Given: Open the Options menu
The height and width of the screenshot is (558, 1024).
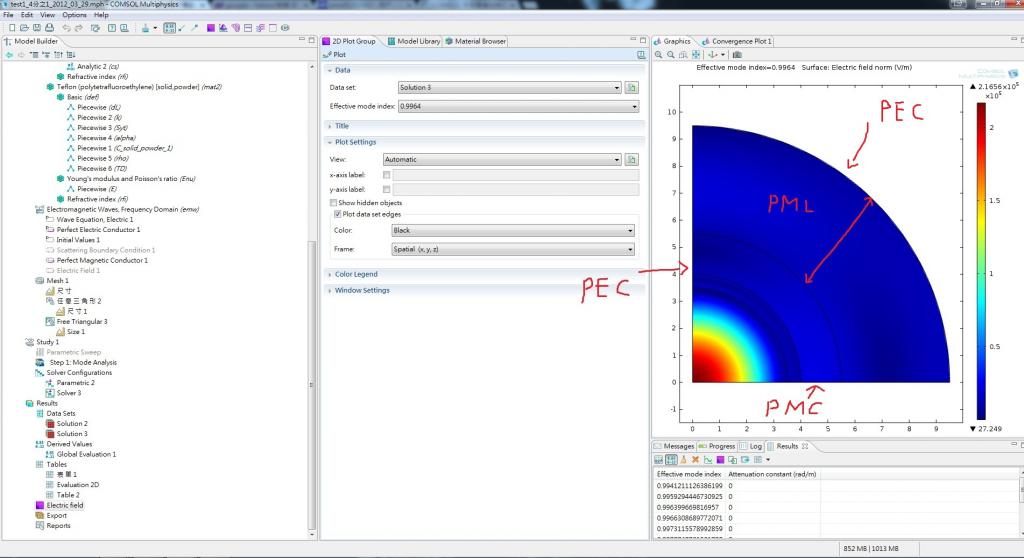Looking at the screenshot, I should (x=74, y=15).
